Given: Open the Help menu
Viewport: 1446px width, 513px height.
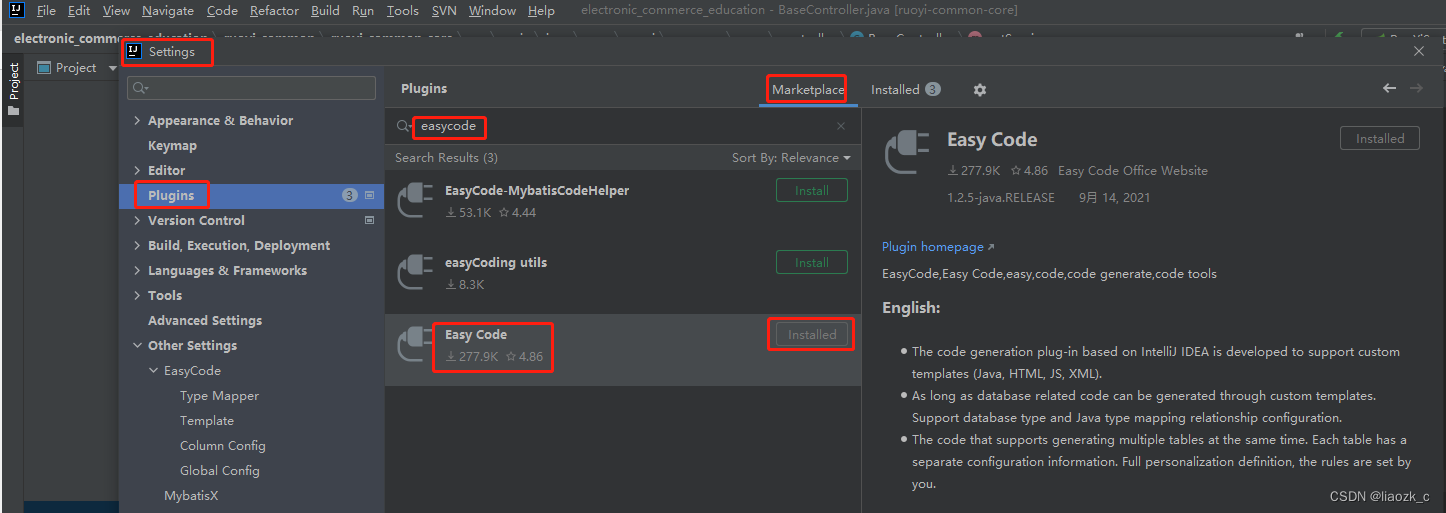Looking at the screenshot, I should pos(541,11).
